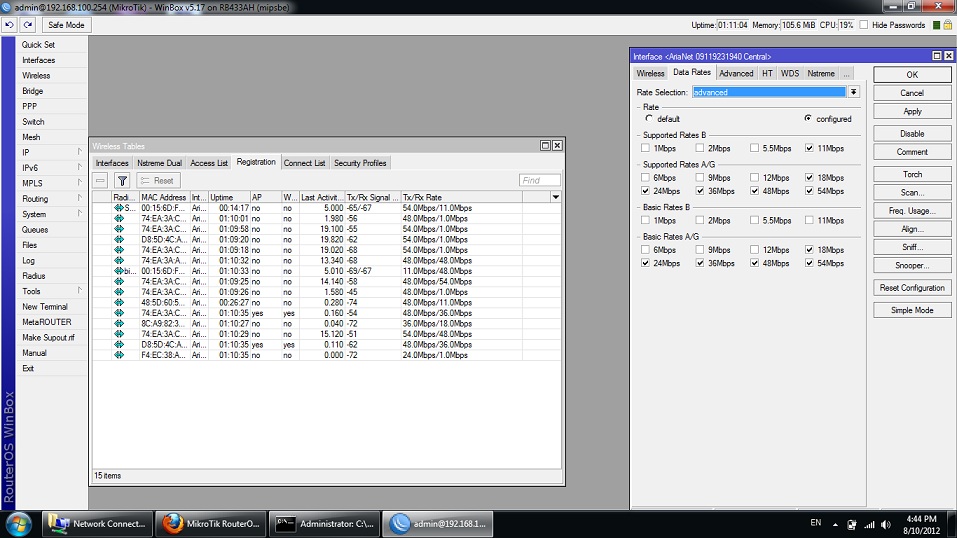Enable 1Mbps under Supported Rates B
The image size is (957, 538).
(646, 148)
